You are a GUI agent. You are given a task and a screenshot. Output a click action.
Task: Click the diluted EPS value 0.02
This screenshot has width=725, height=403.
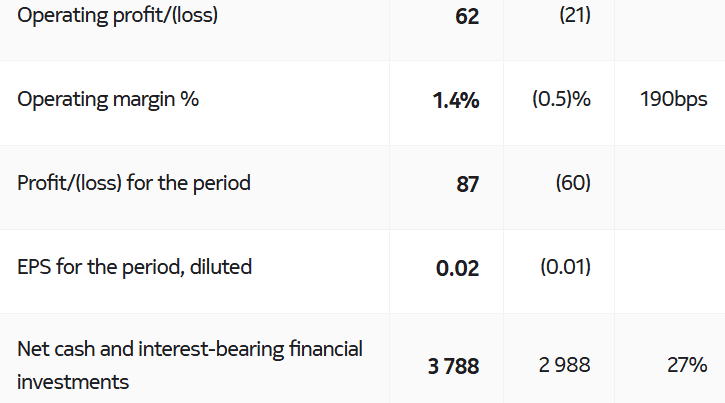pyautogui.click(x=457, y=268)
